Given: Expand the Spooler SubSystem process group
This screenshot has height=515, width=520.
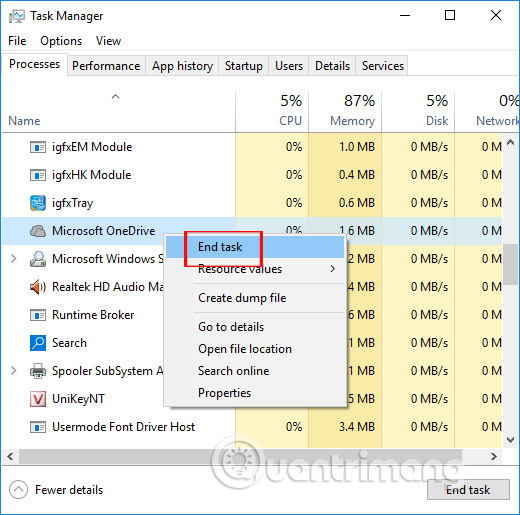Looking at the screenshot, I should point(13,371).
